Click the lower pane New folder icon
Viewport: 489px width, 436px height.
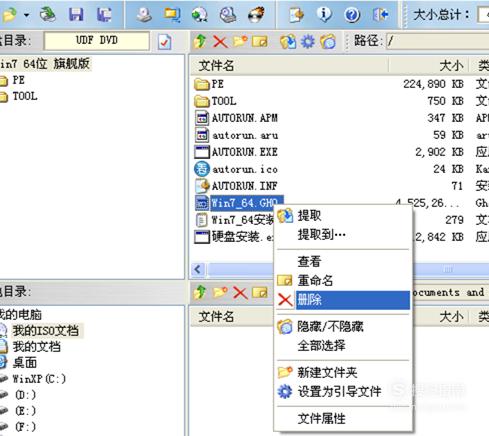point(220,292)
